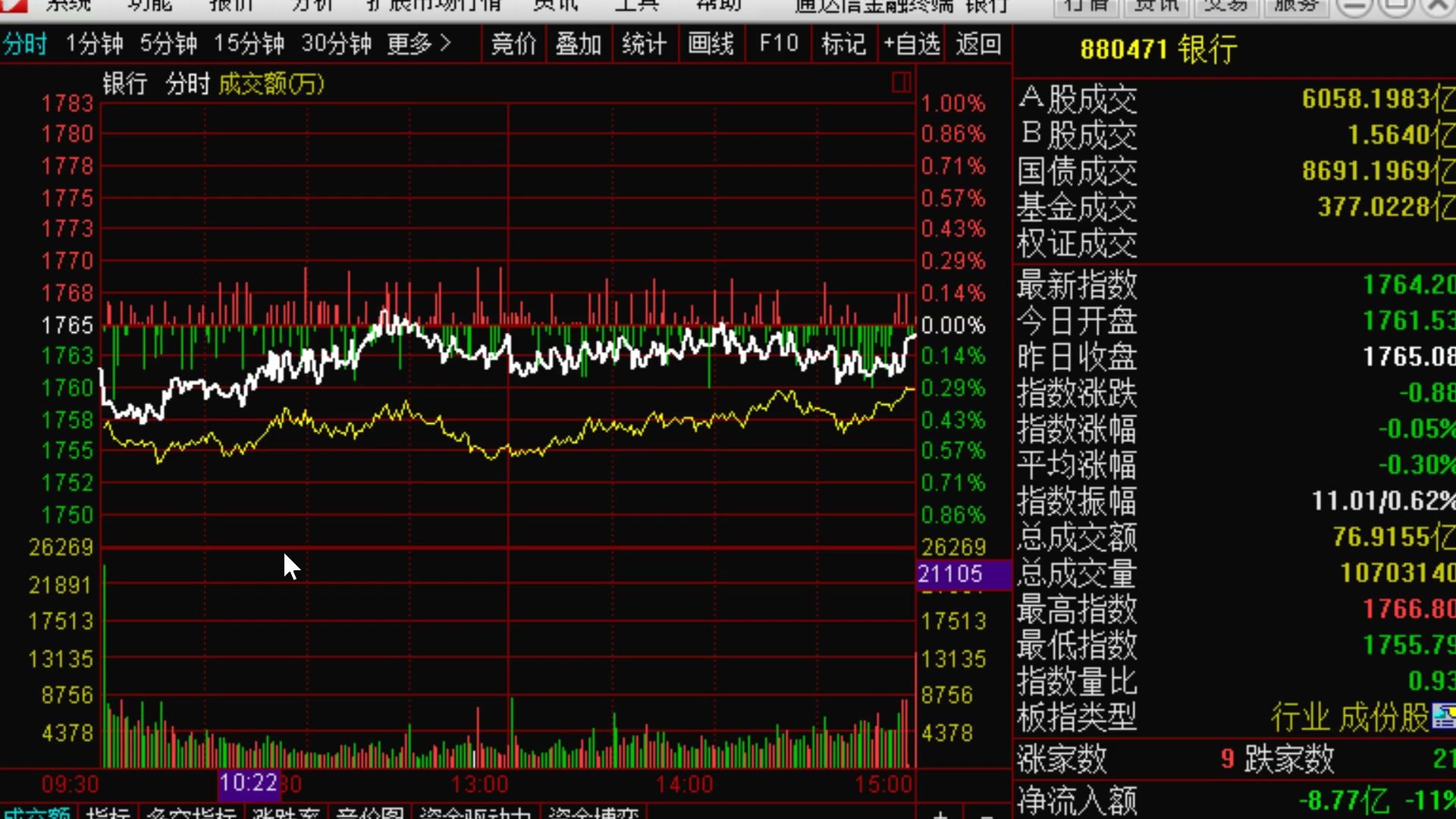Select the 5分钟 period tab

pyautogui.click(x=168, y=44)
